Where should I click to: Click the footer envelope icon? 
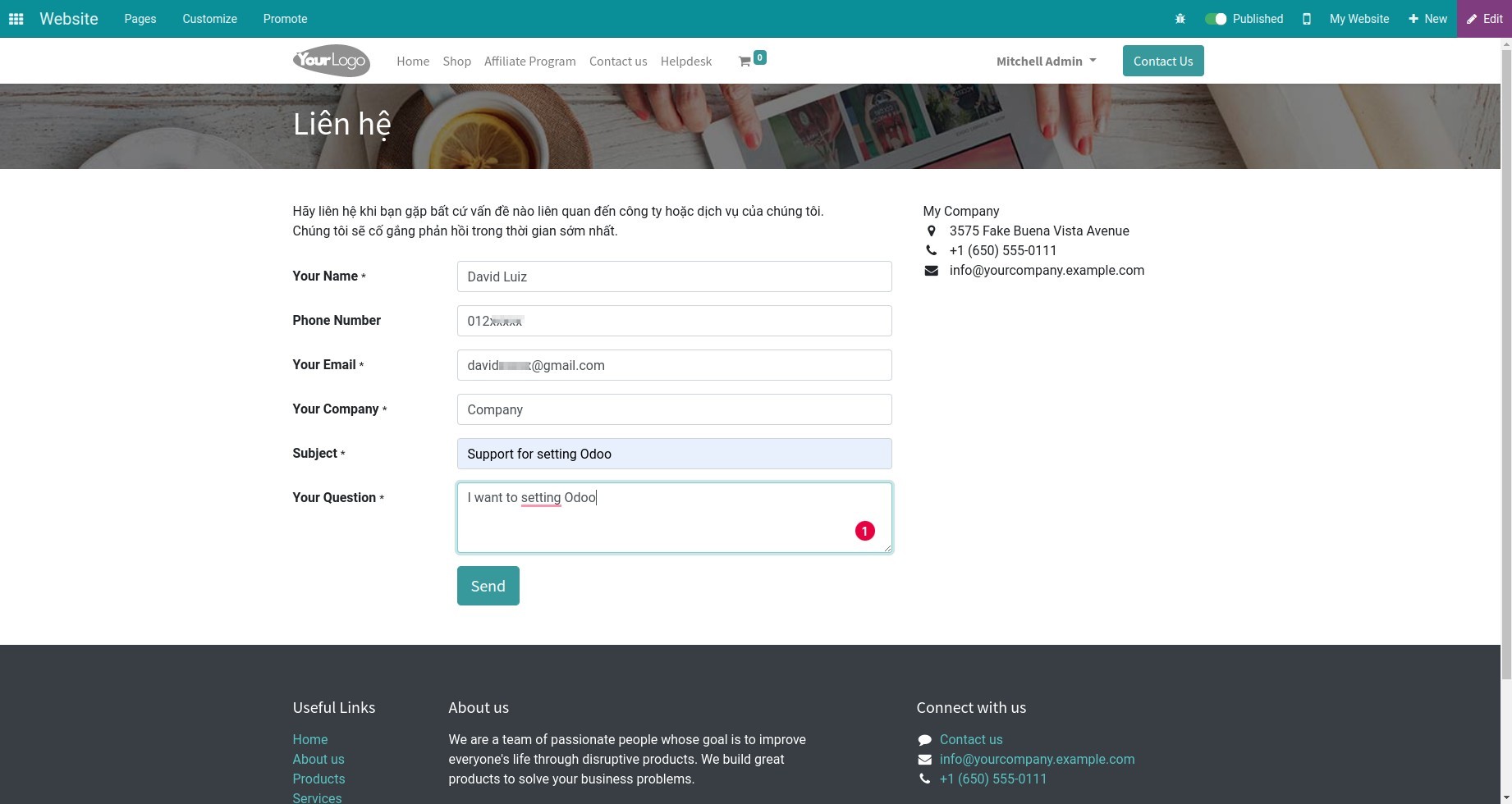[x=923, y=759]
